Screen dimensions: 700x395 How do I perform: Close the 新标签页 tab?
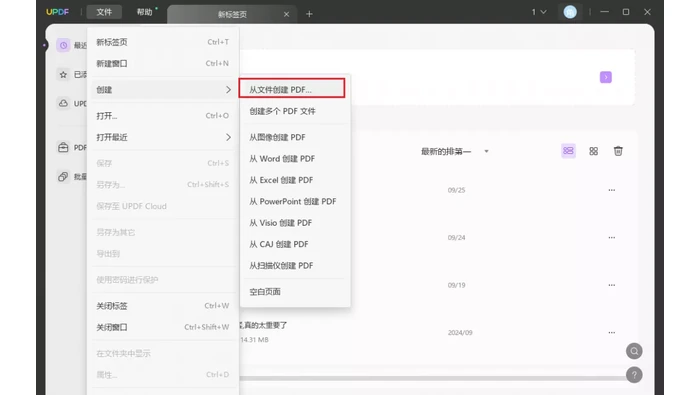pos(287,14)
